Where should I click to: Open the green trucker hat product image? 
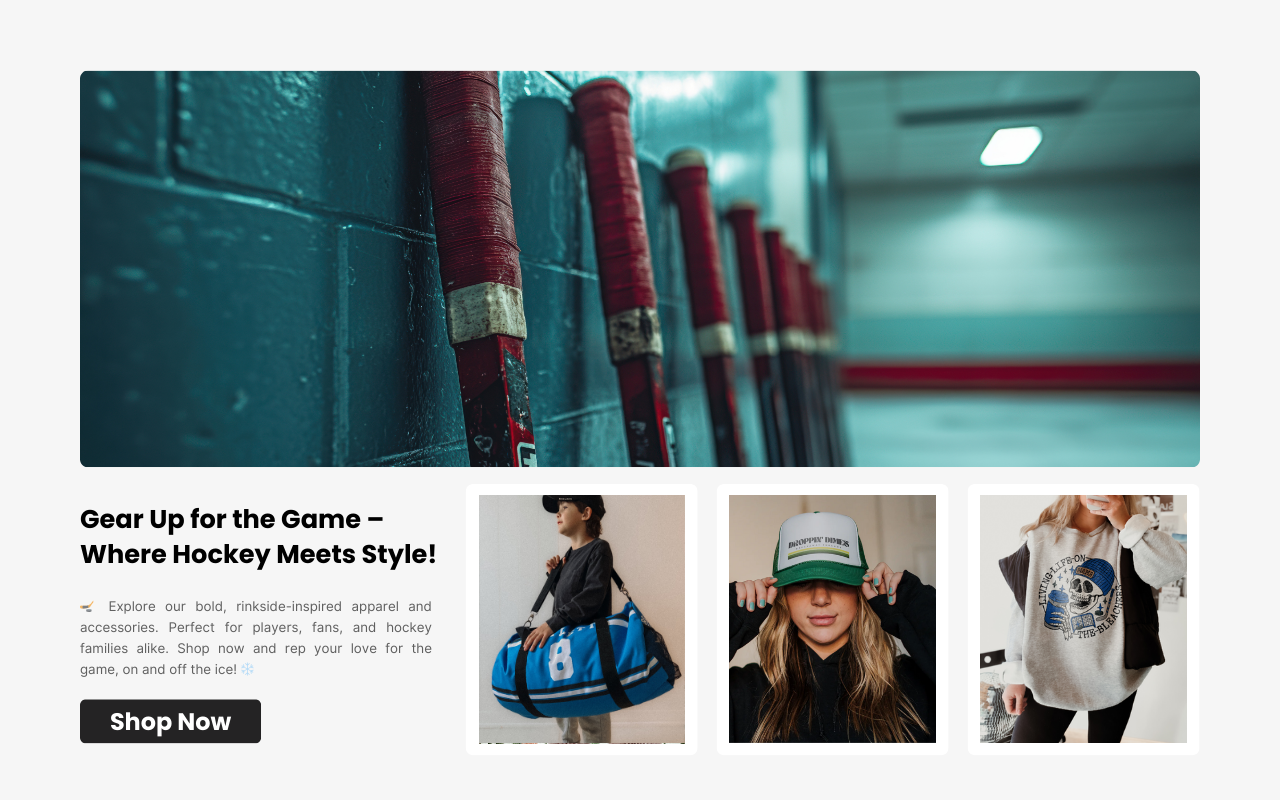click(x=832, y=619)
